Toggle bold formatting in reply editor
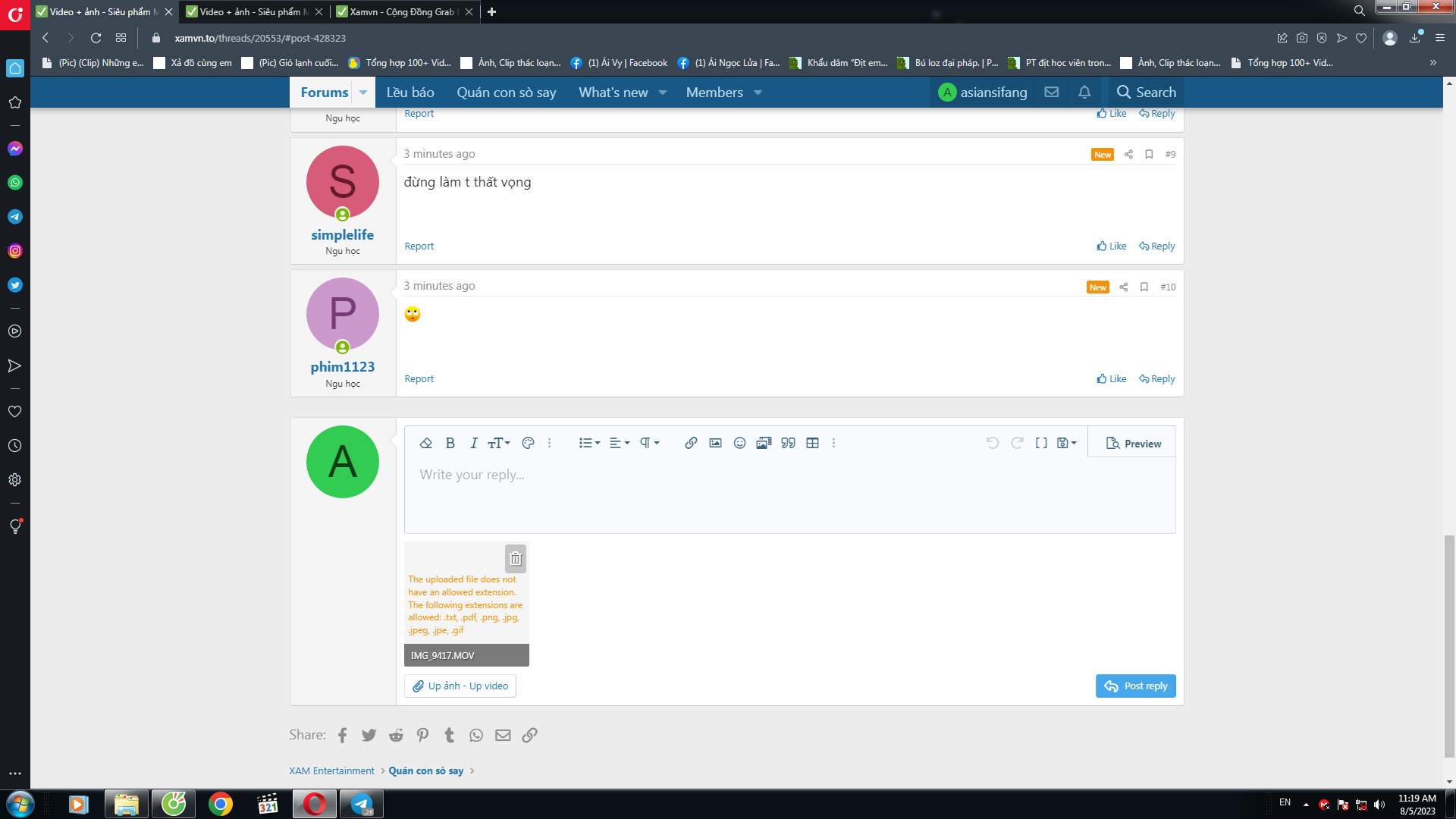Image resolution: width=1456 pixels, height=819 pixels. pyautogui.click(x=450, y=443)
